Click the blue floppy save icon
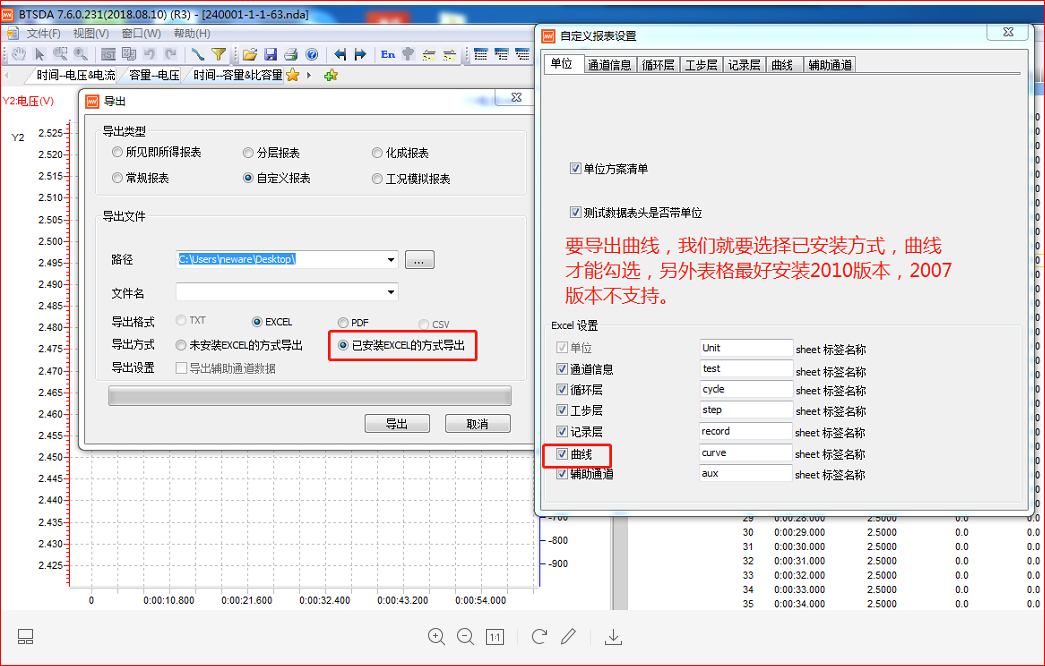This screenshot has height=666, width=1045. pos(271,54)
